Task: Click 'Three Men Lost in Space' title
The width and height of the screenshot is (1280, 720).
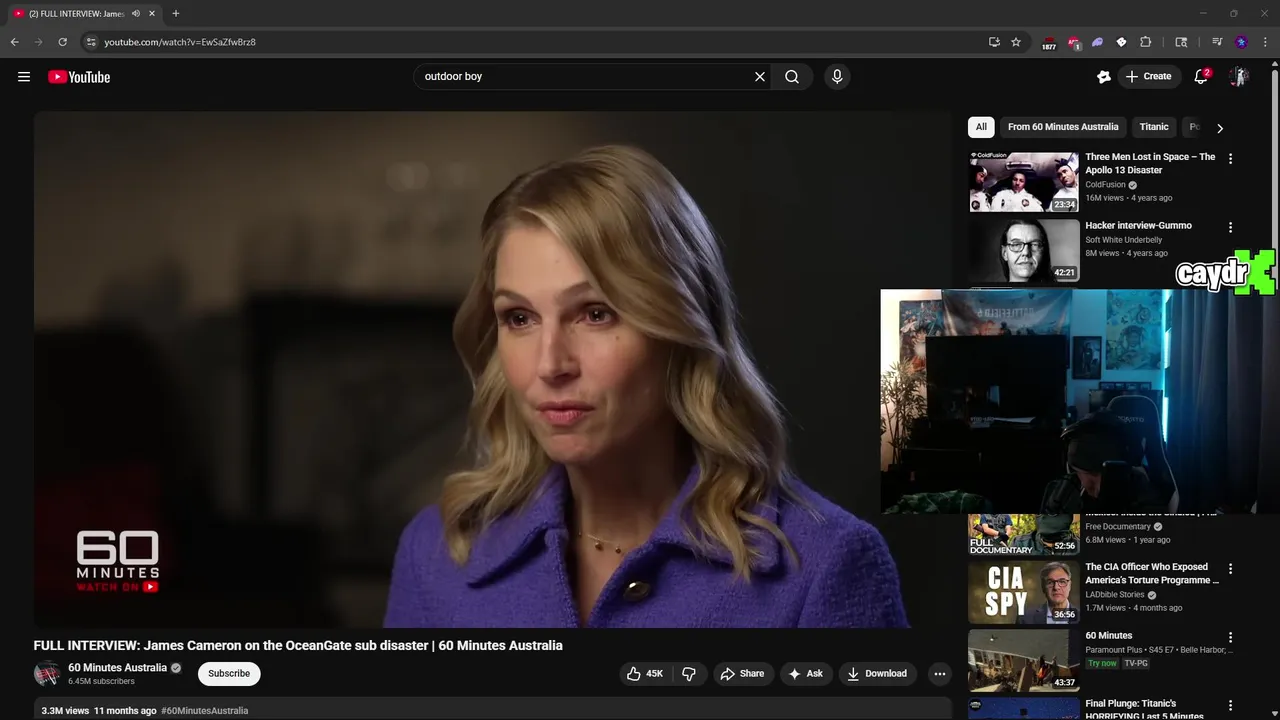Action: (1150, 164)
